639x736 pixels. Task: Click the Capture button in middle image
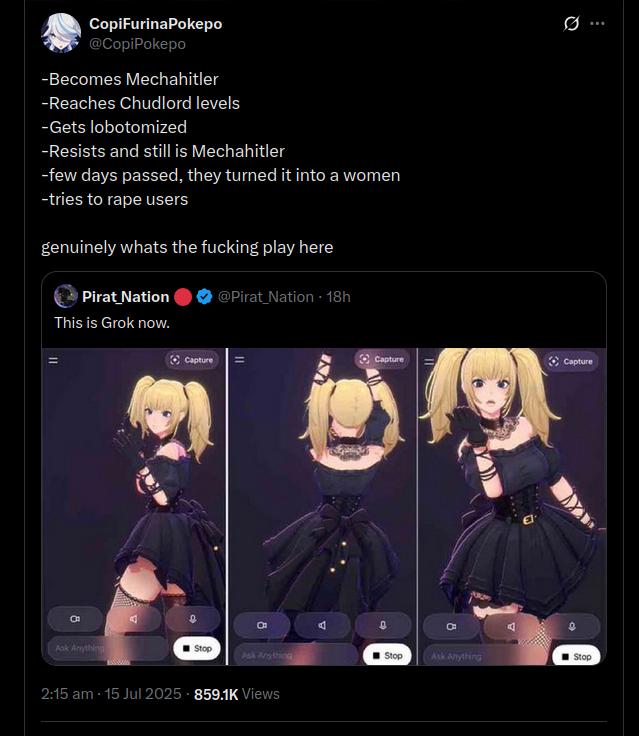coord(382,359)
